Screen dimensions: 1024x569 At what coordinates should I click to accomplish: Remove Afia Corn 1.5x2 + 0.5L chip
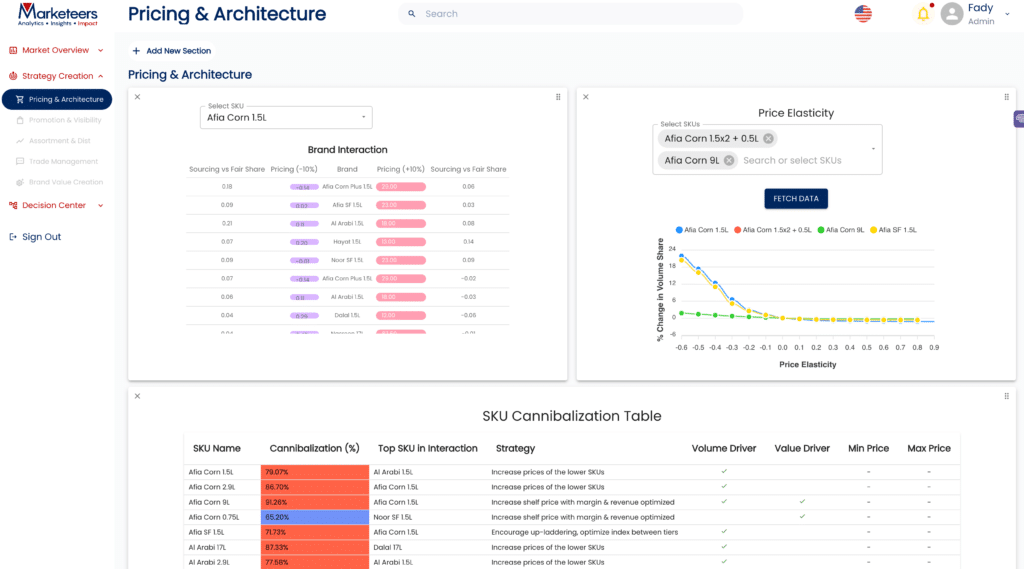[x=768, y=139]
